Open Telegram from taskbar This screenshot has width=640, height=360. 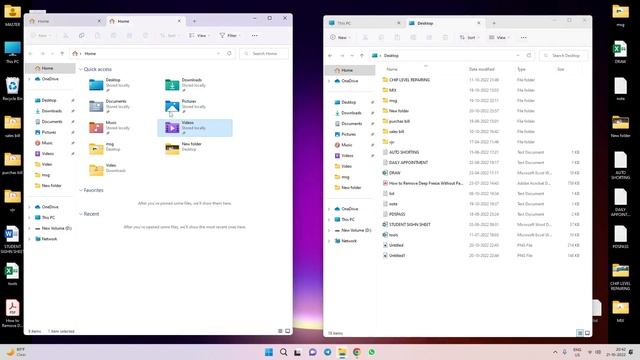point(327,352)
